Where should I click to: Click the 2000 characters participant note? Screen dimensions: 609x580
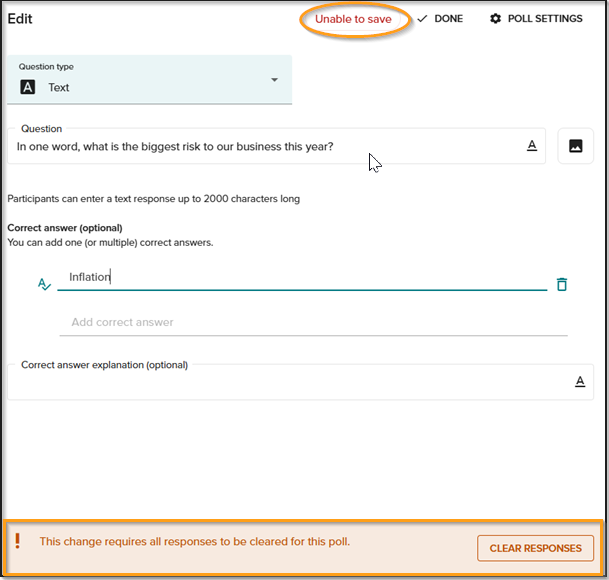(x=153, y=199)
